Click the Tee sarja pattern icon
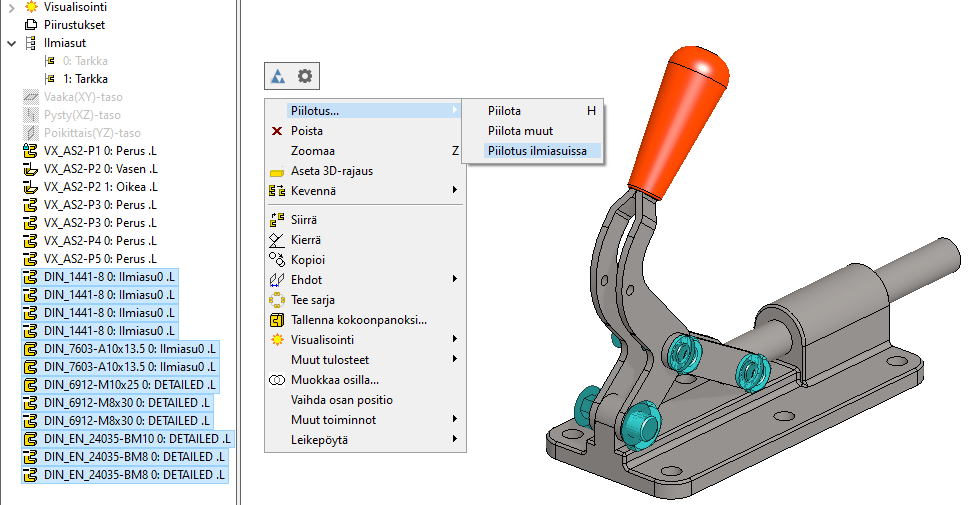The width and height of the screenshot is (971, 505). pos(278,300)
